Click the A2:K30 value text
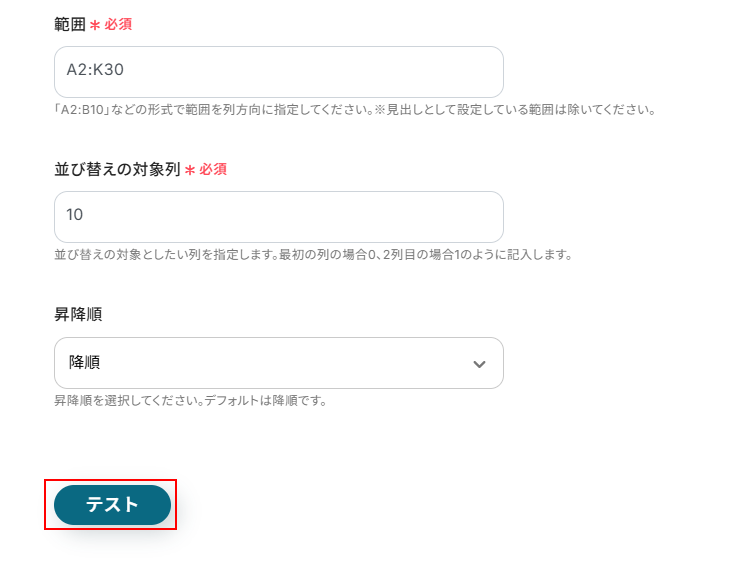 [x=94, y=72]
